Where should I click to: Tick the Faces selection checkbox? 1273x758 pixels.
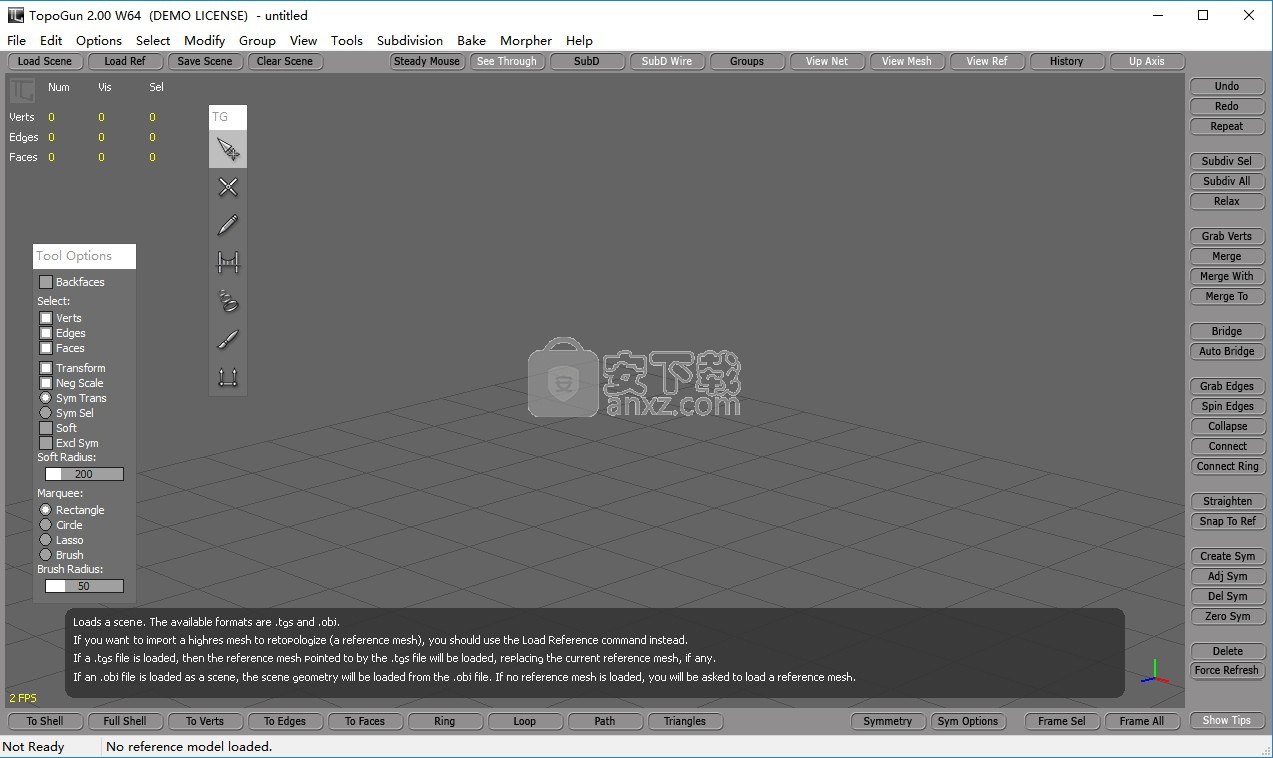click(x=46, y=348)
